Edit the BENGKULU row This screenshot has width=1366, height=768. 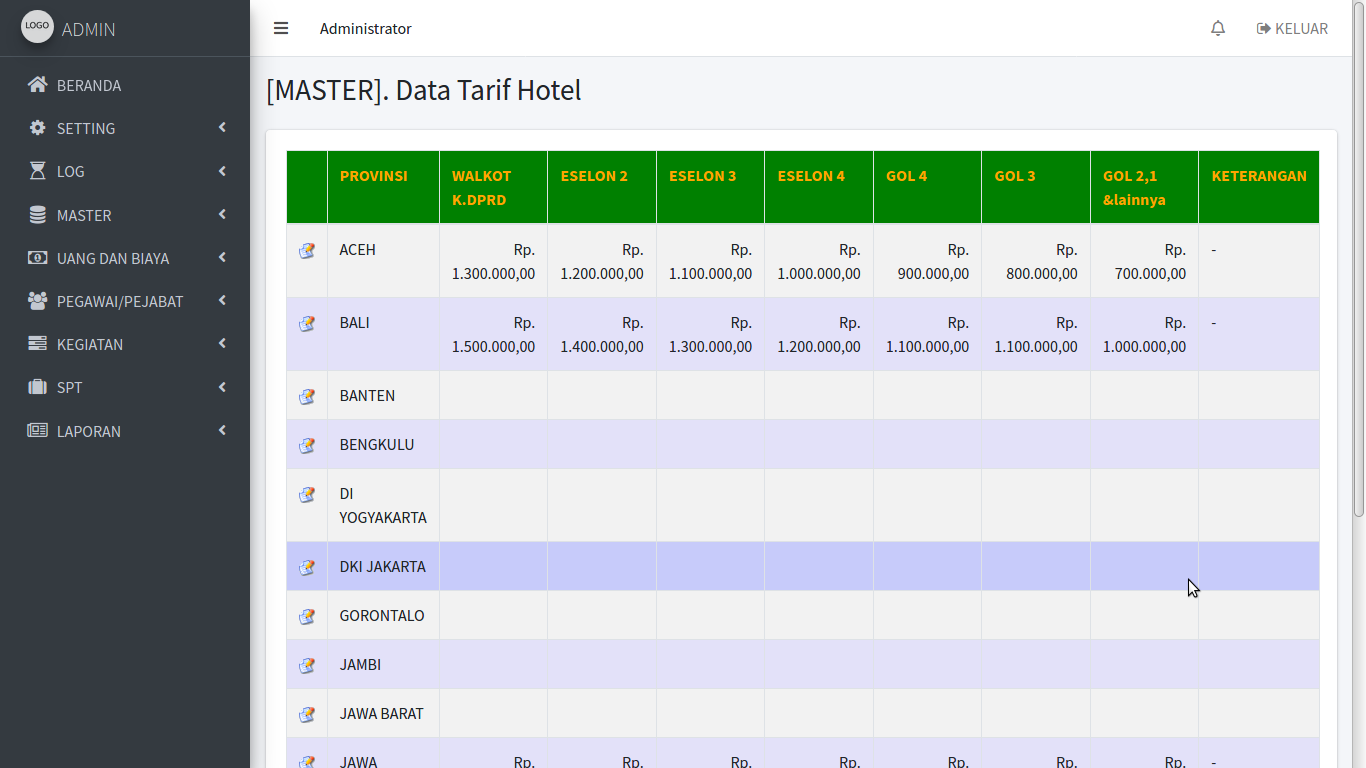pos(307,445)
